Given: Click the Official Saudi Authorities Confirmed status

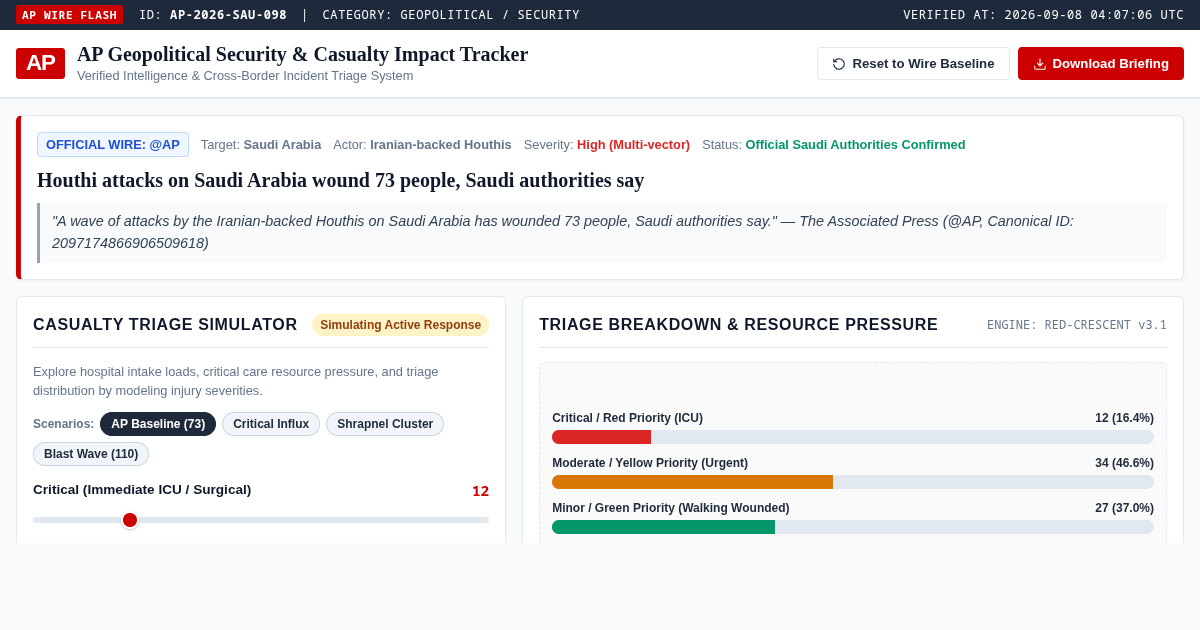Looking at the screenshot, I should [x=855, y=145].
